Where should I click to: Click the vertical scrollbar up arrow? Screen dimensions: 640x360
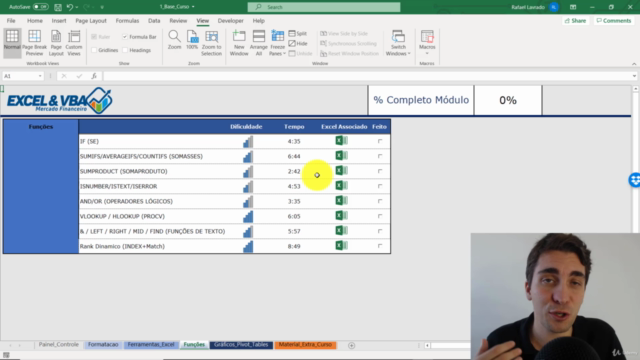click(636, 89)
